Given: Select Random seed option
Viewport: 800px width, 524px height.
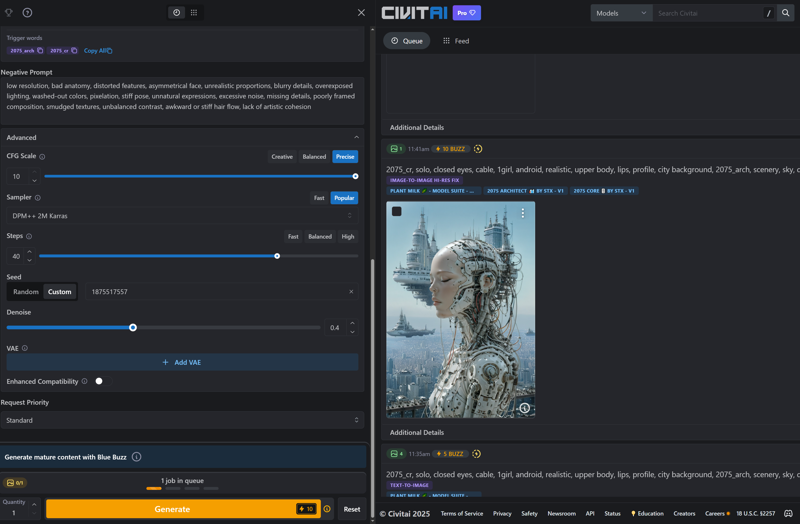Looking at the screenshot, I should pos(26,292).
